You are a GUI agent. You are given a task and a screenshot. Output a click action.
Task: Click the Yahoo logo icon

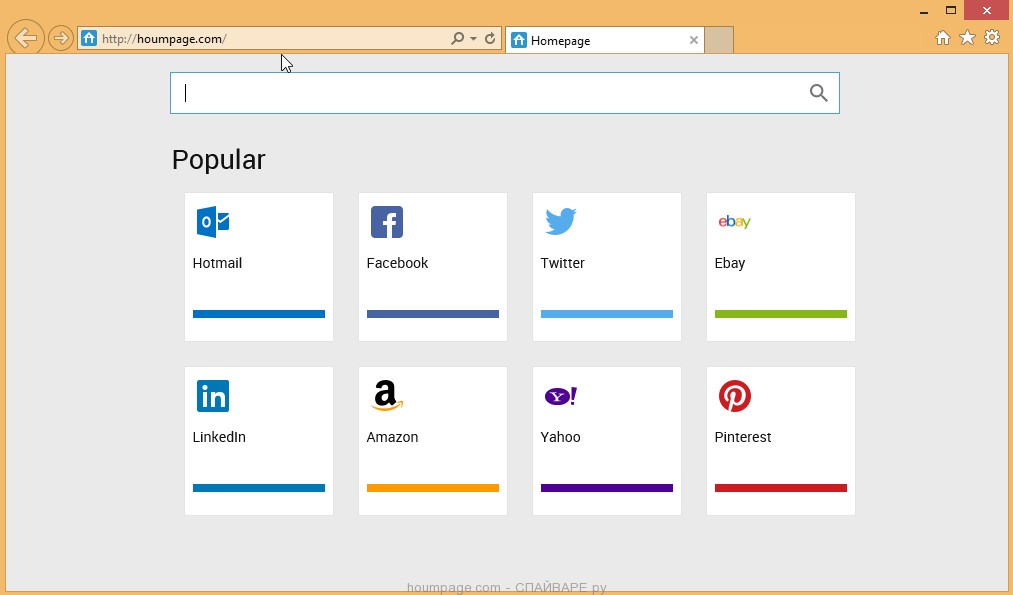click(x=561, y=396)
